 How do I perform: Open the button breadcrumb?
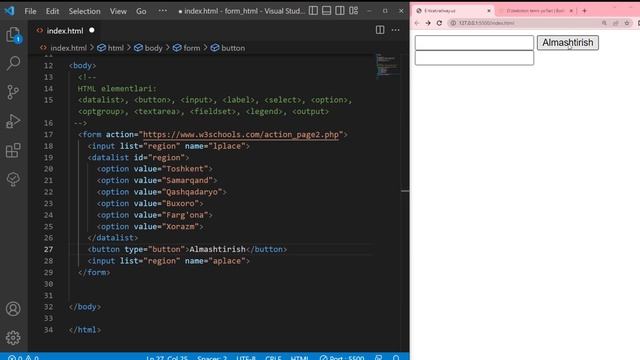pyautogui.click(x=228, y=48)
